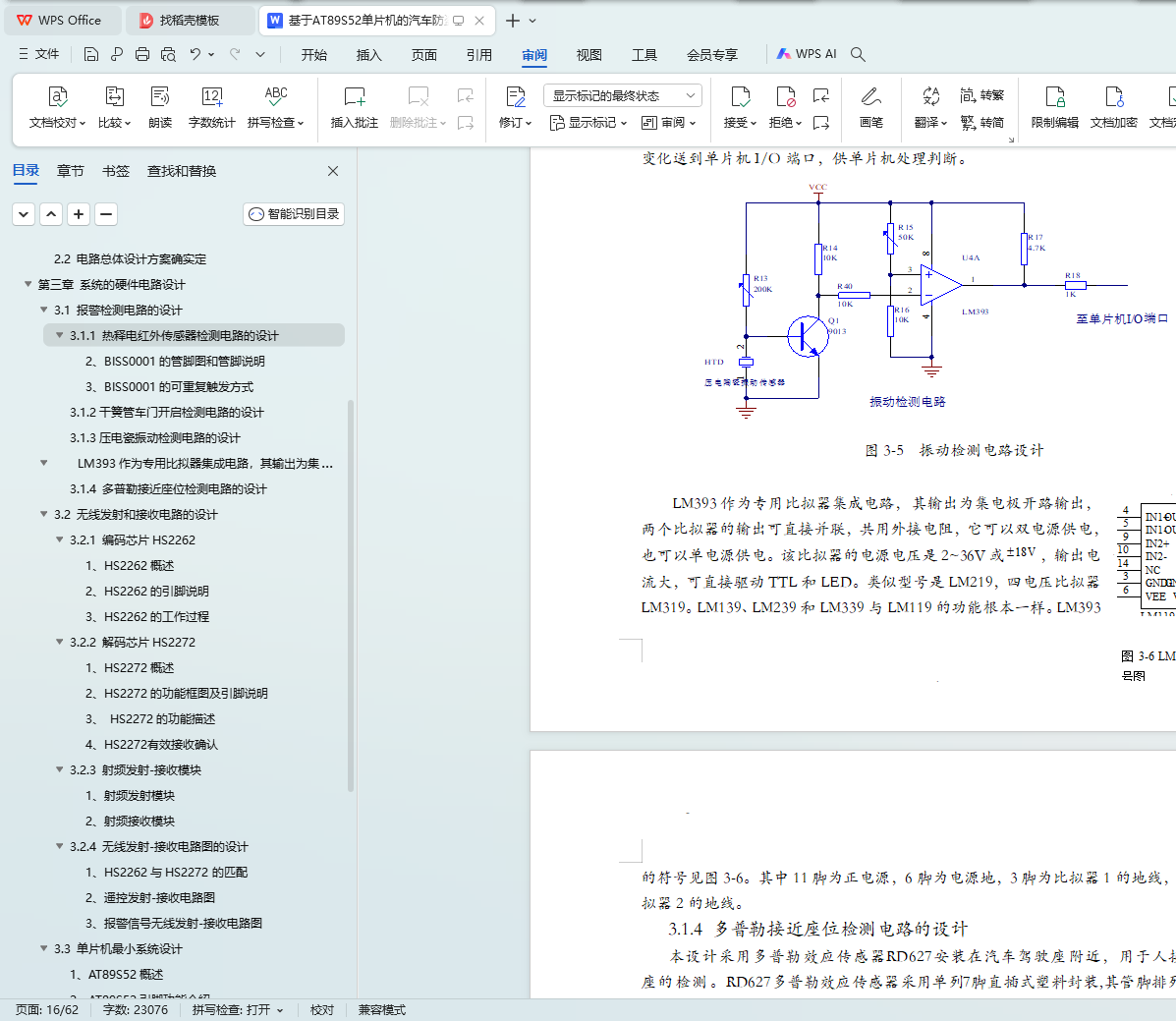Open 显示标记 dropdown menu
1176x1021 pixels.
tap(588, 122)
